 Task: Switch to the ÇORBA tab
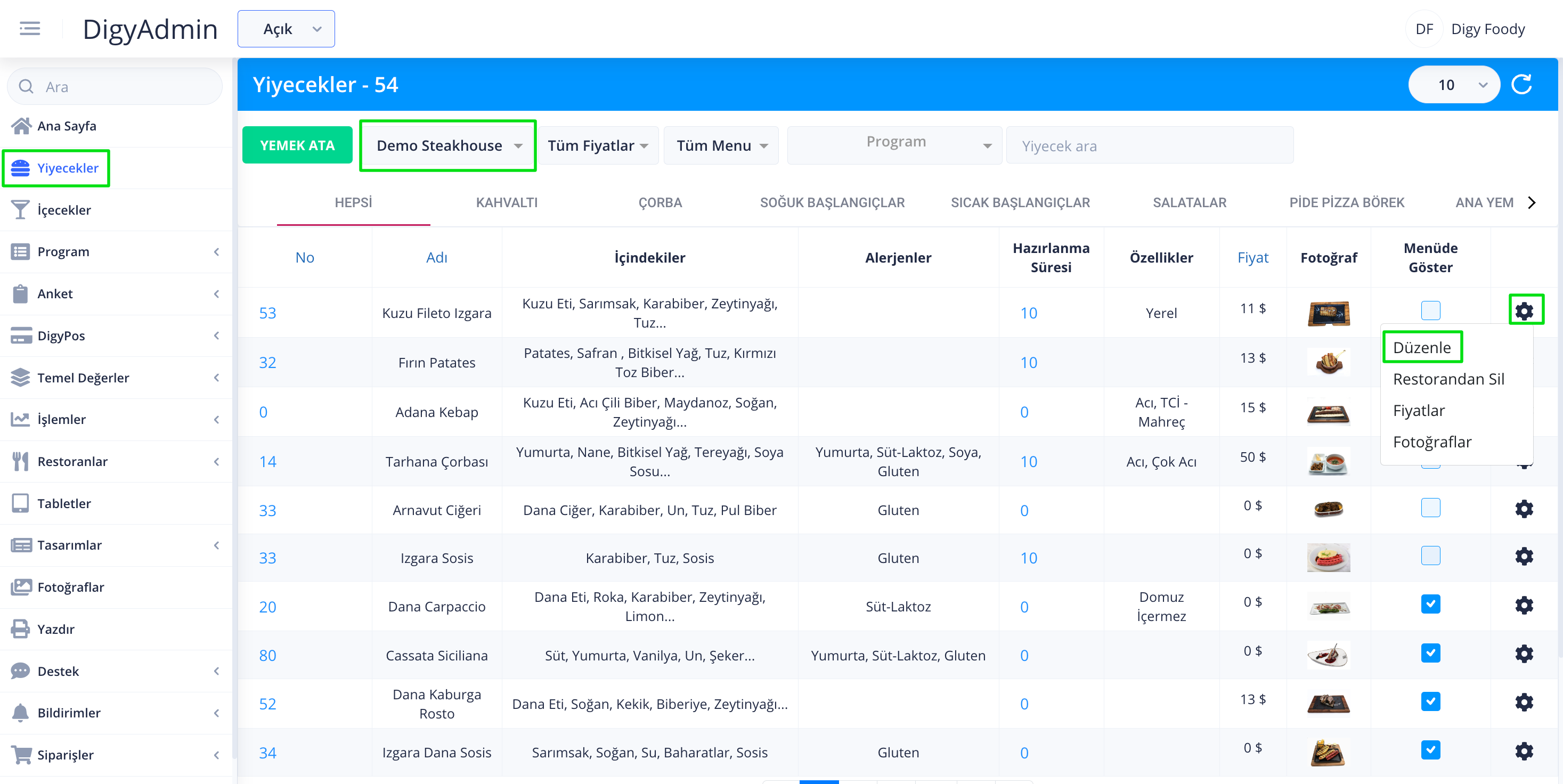pos(660,203)
